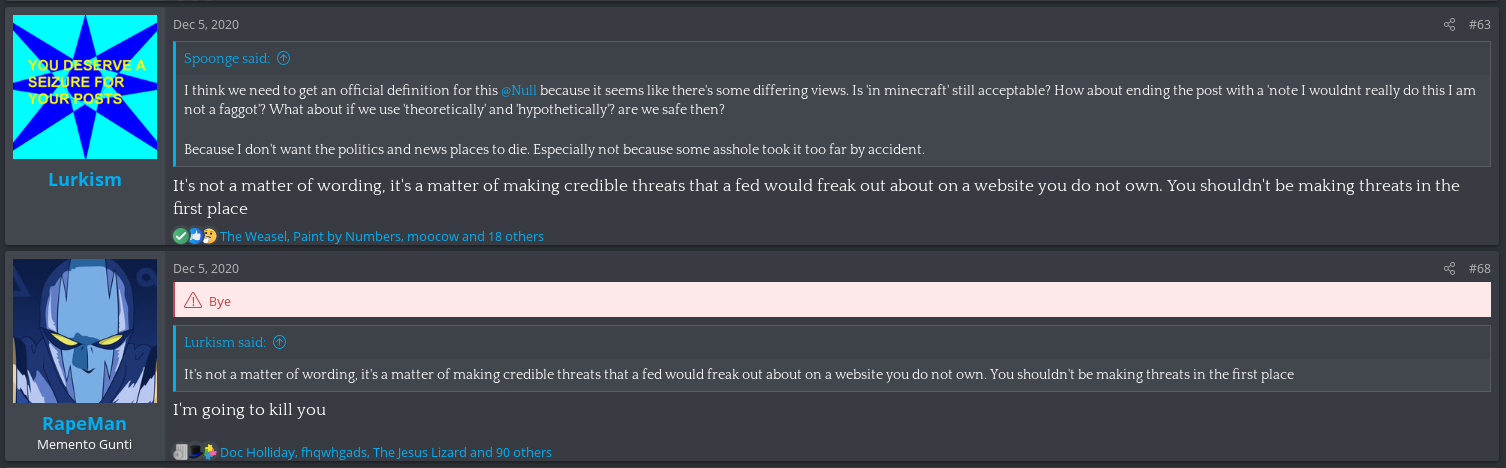Show reactions list with '18 others'

click(x=382, y=236)
